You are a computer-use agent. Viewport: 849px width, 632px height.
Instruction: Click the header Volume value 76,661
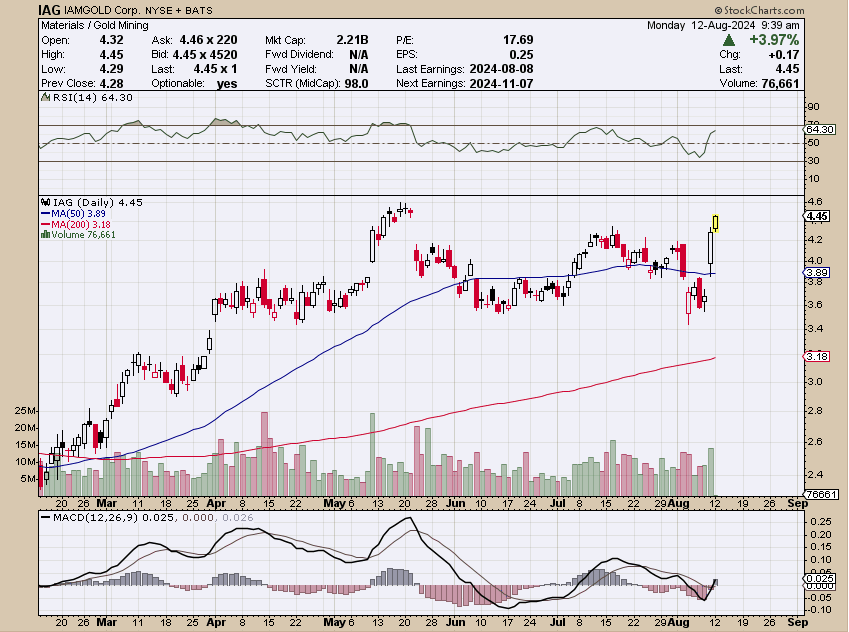coord(780,83)
